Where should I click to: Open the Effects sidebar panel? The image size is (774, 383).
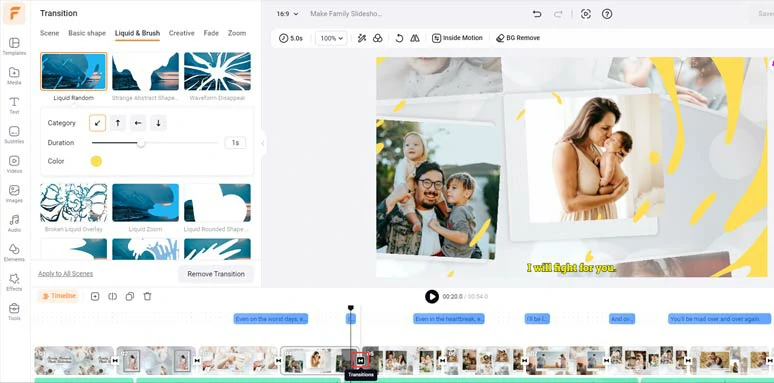coord(14,282)
